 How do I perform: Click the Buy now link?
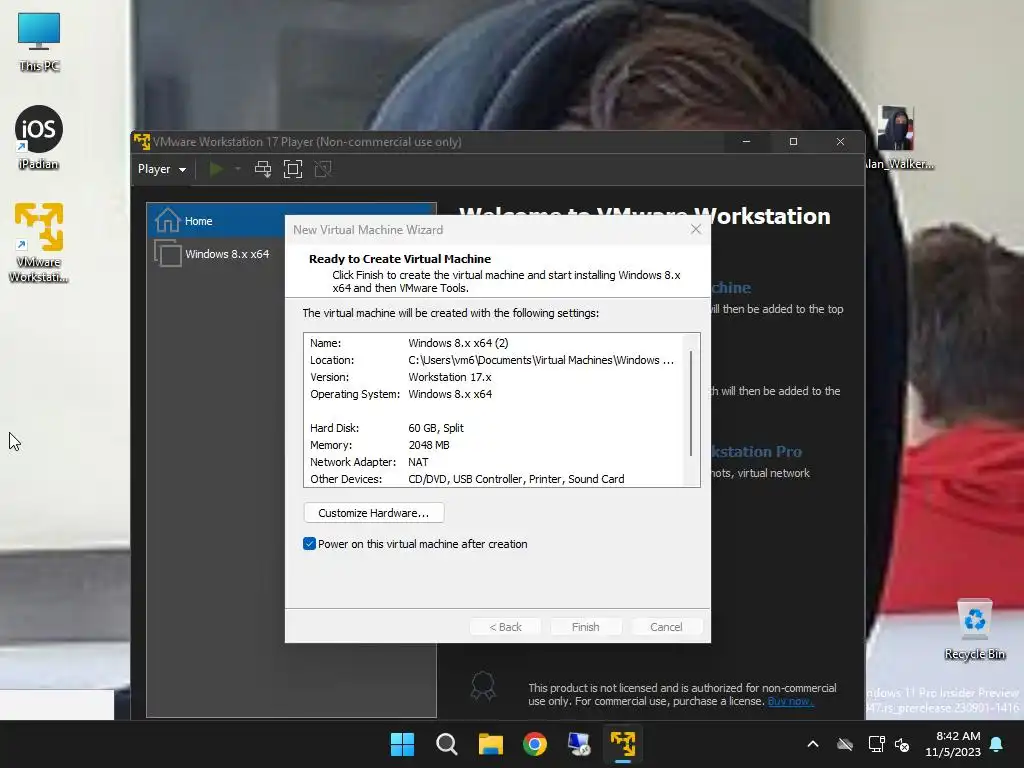[x=790, y=701]
